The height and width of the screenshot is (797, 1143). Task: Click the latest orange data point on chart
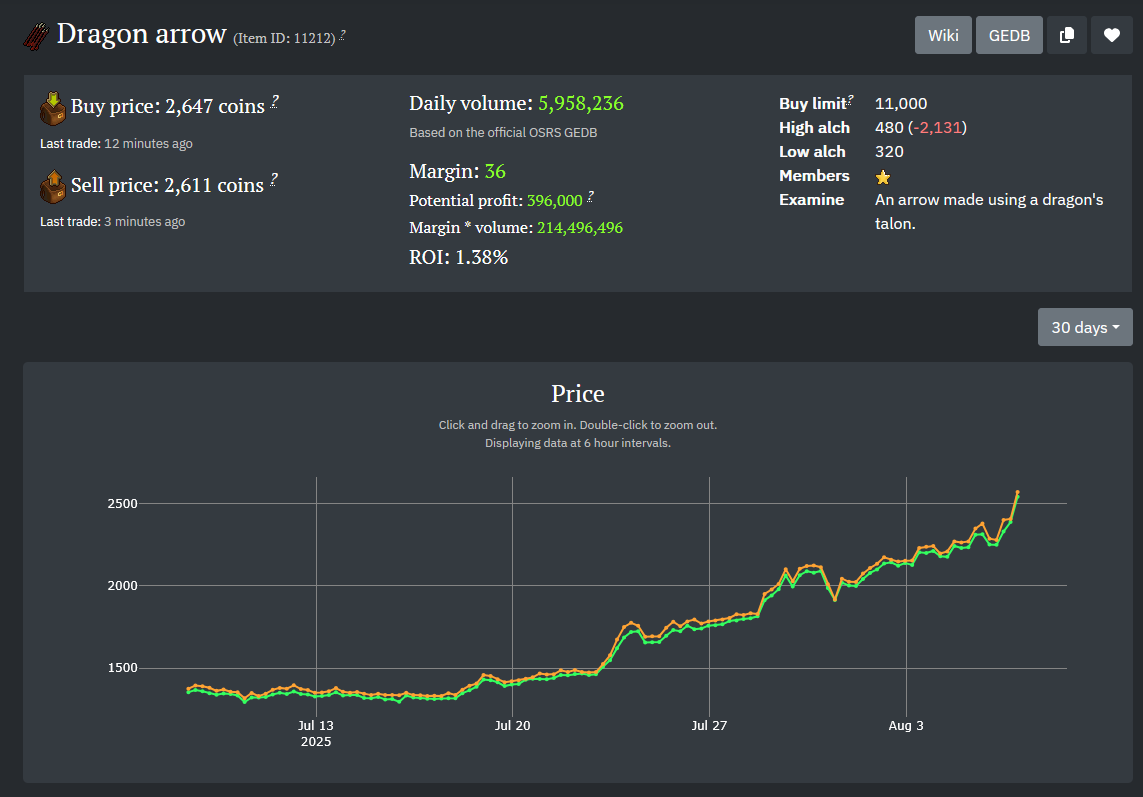(x=1018, y=492)
